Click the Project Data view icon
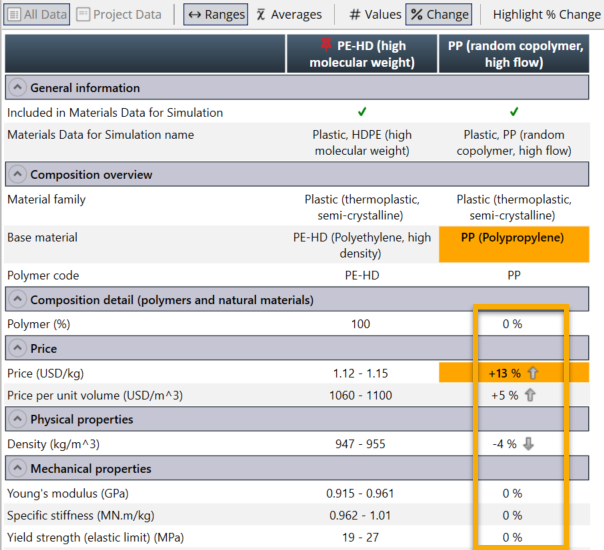The height and width of the screenshot is (550, 604). (85, 15)
